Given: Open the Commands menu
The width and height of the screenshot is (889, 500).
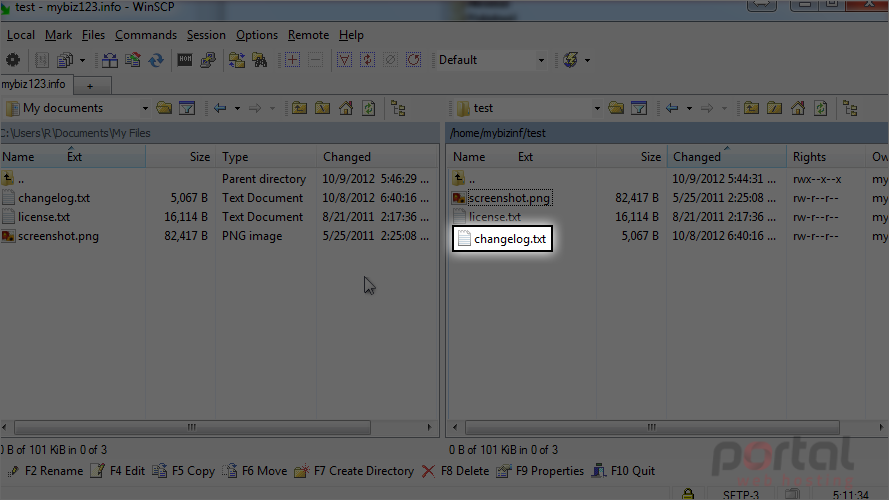Looking at the screenshot, I should [146, 35].
